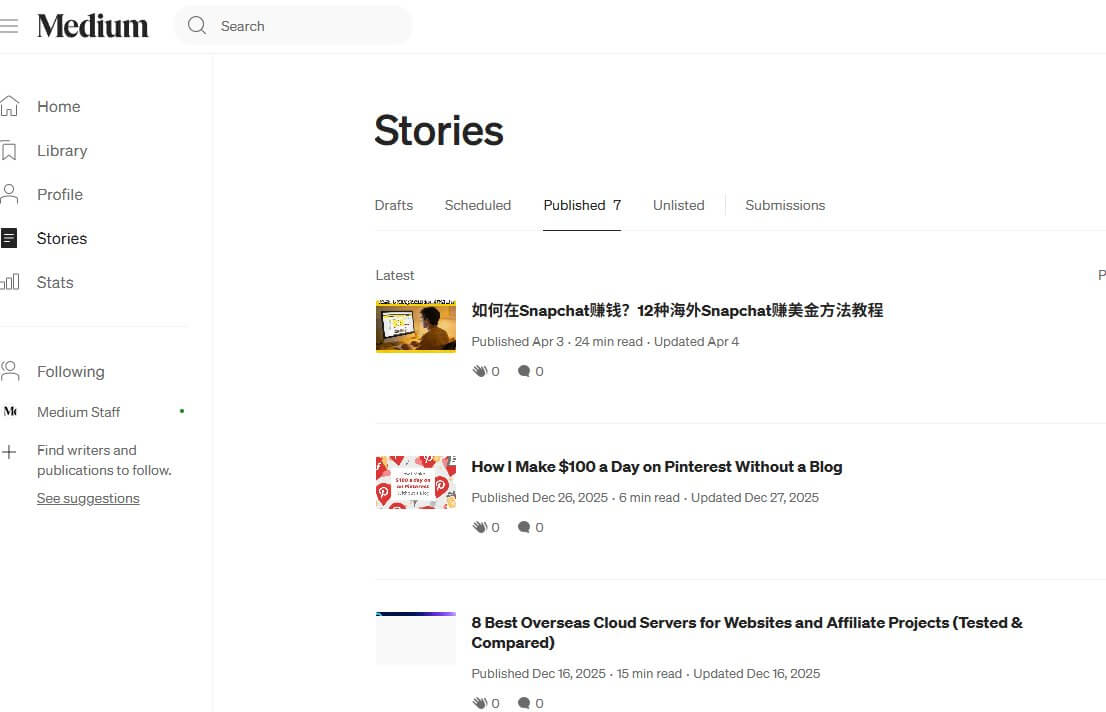The width and height of the screenshot is (1106, 712).
Task: Open How I Make $100 a Day story
Action: (x=657, y=466)
